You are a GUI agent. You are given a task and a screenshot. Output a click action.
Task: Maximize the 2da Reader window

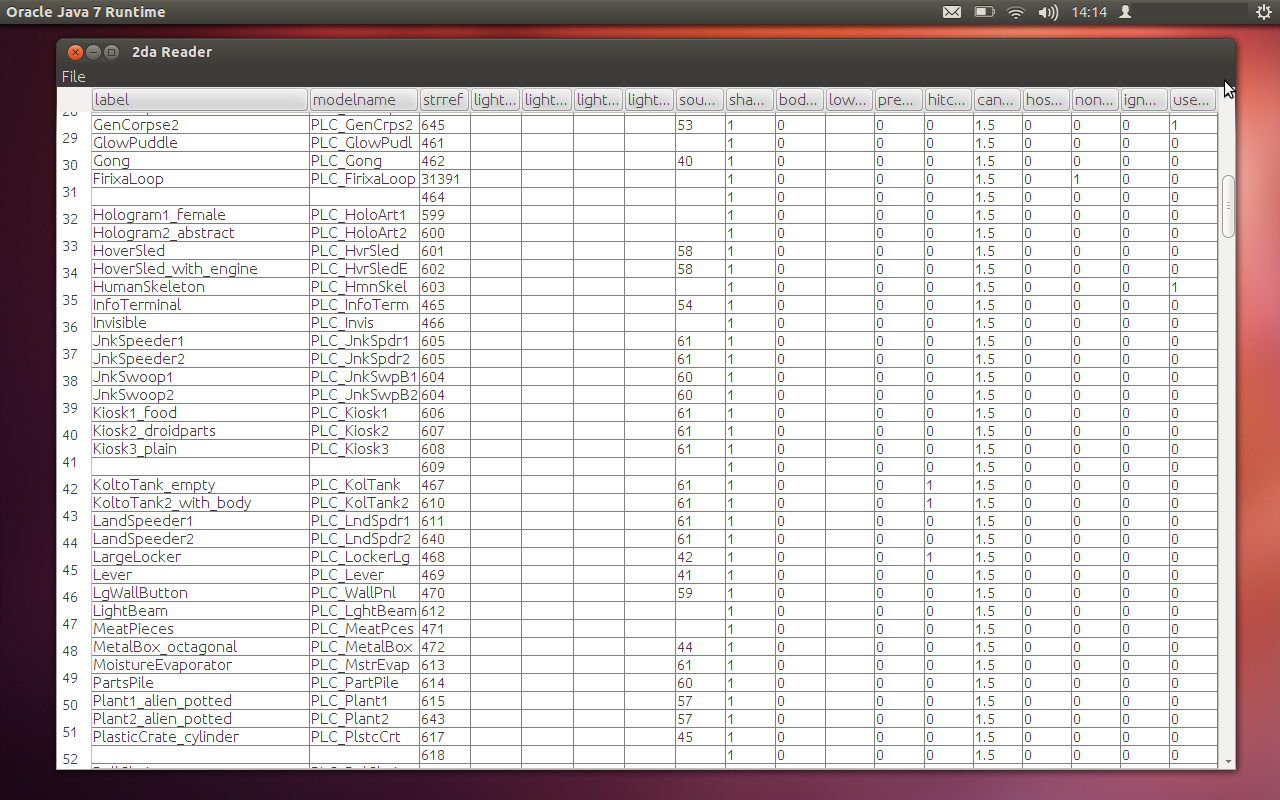tap(112, 52)
